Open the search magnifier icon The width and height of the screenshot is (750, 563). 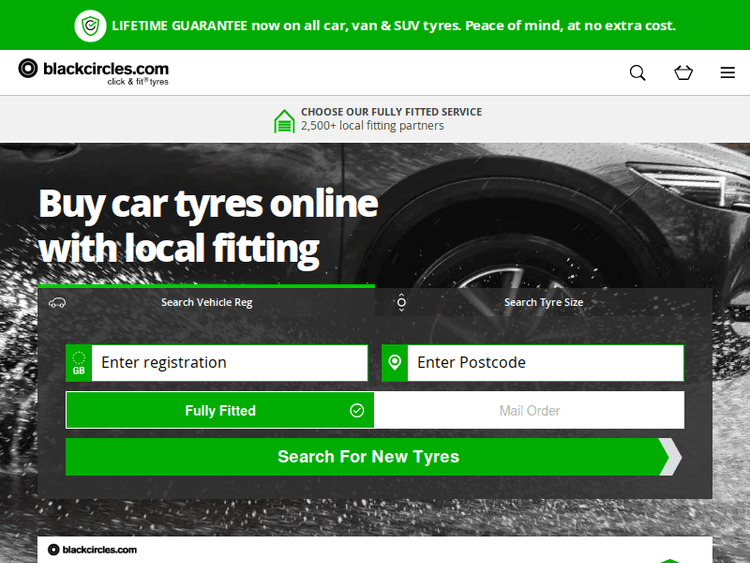point(637,73)
